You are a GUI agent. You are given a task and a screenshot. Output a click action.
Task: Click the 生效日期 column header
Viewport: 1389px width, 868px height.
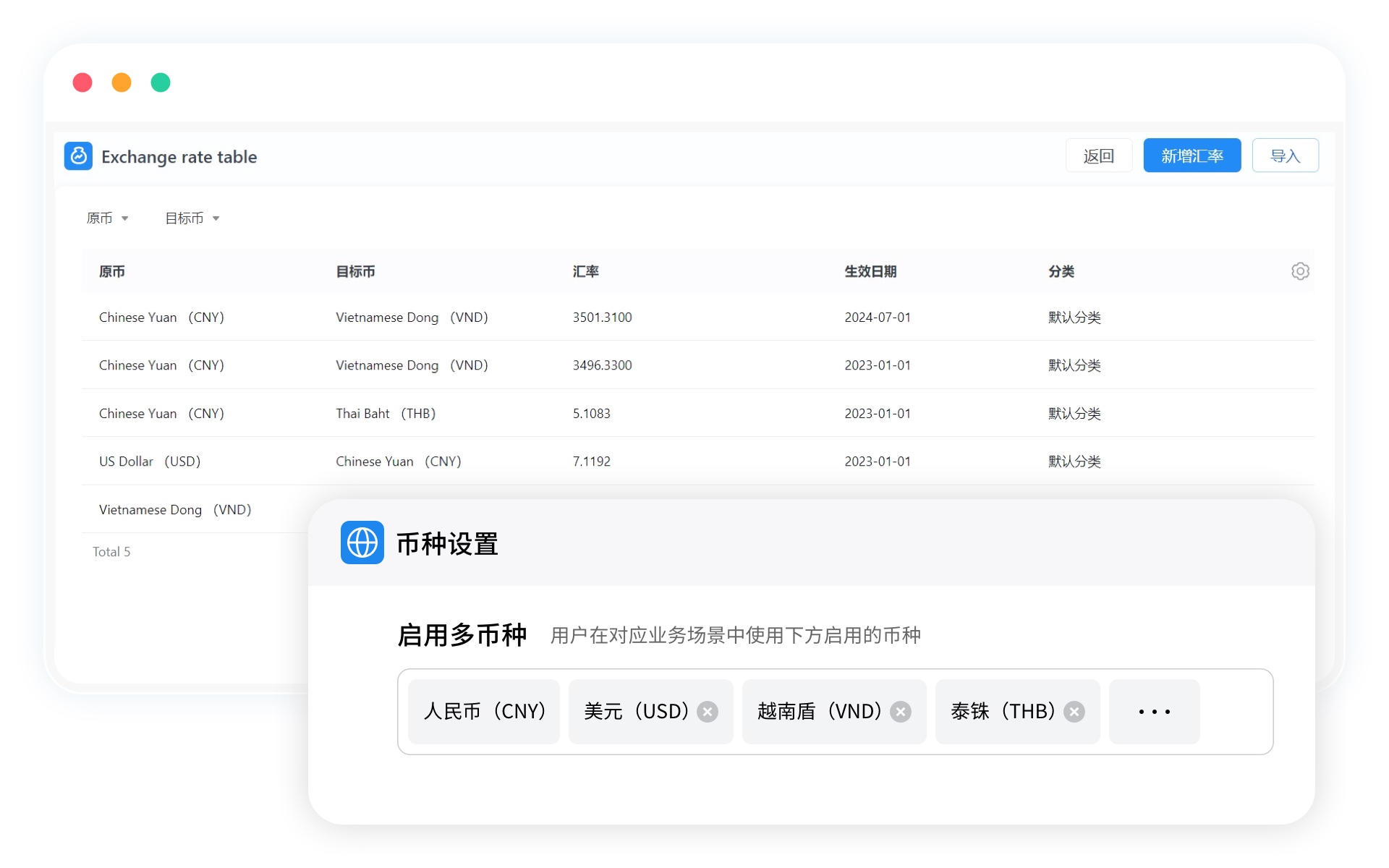coord(870,271)
